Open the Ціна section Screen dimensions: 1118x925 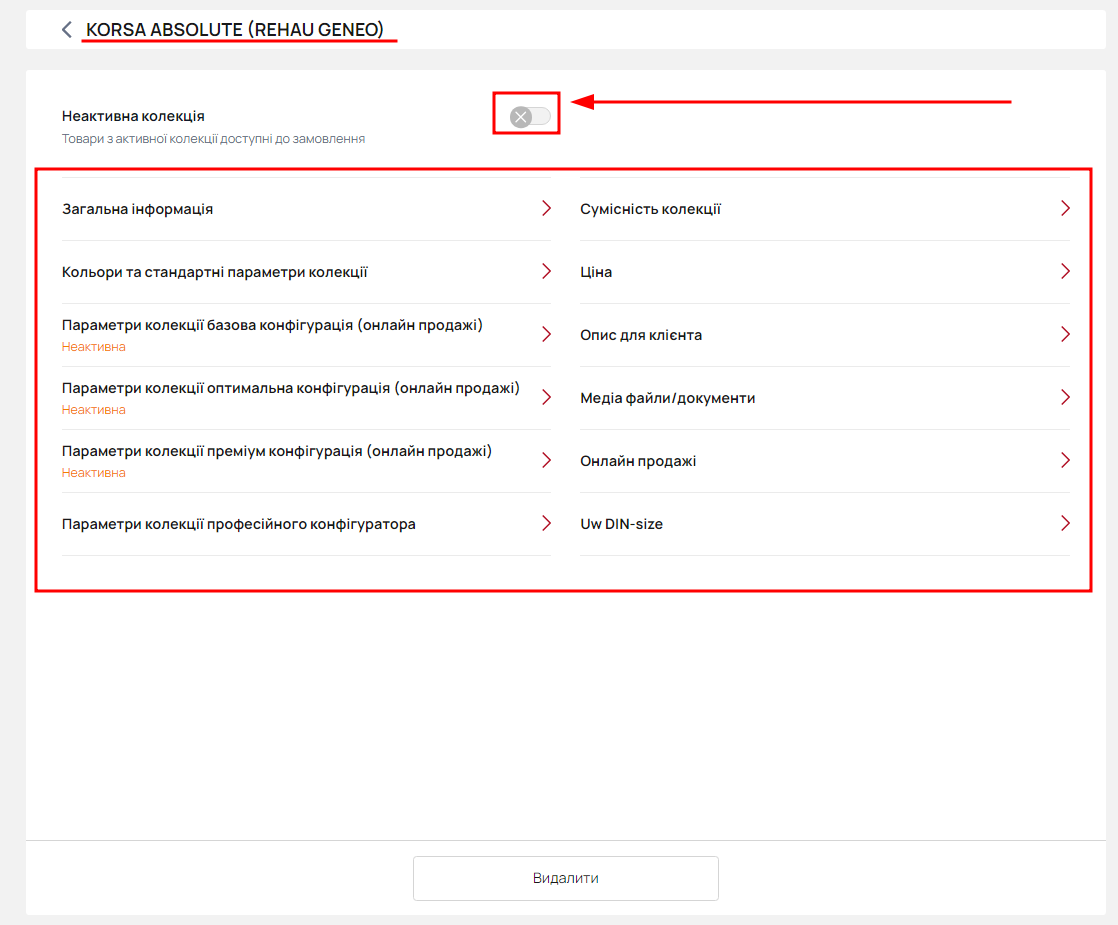pyautogui.click(x=825, y=272)
